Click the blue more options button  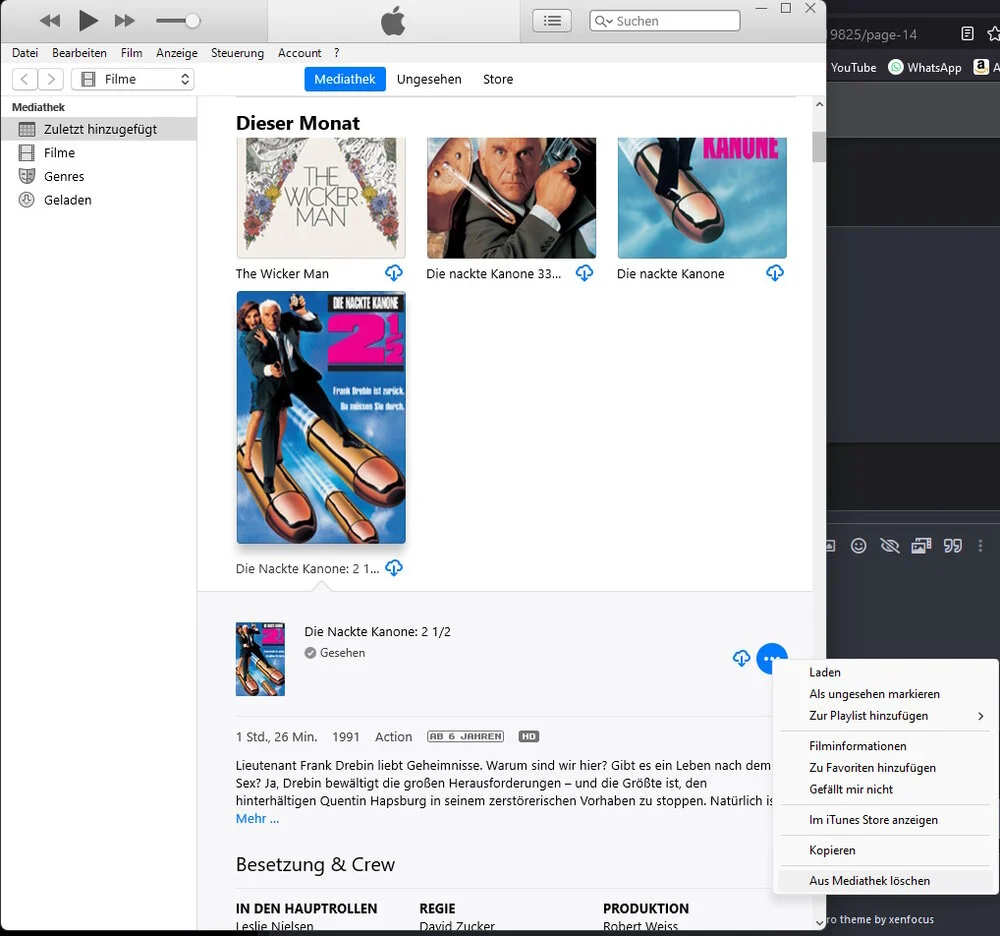coord(772,659)
